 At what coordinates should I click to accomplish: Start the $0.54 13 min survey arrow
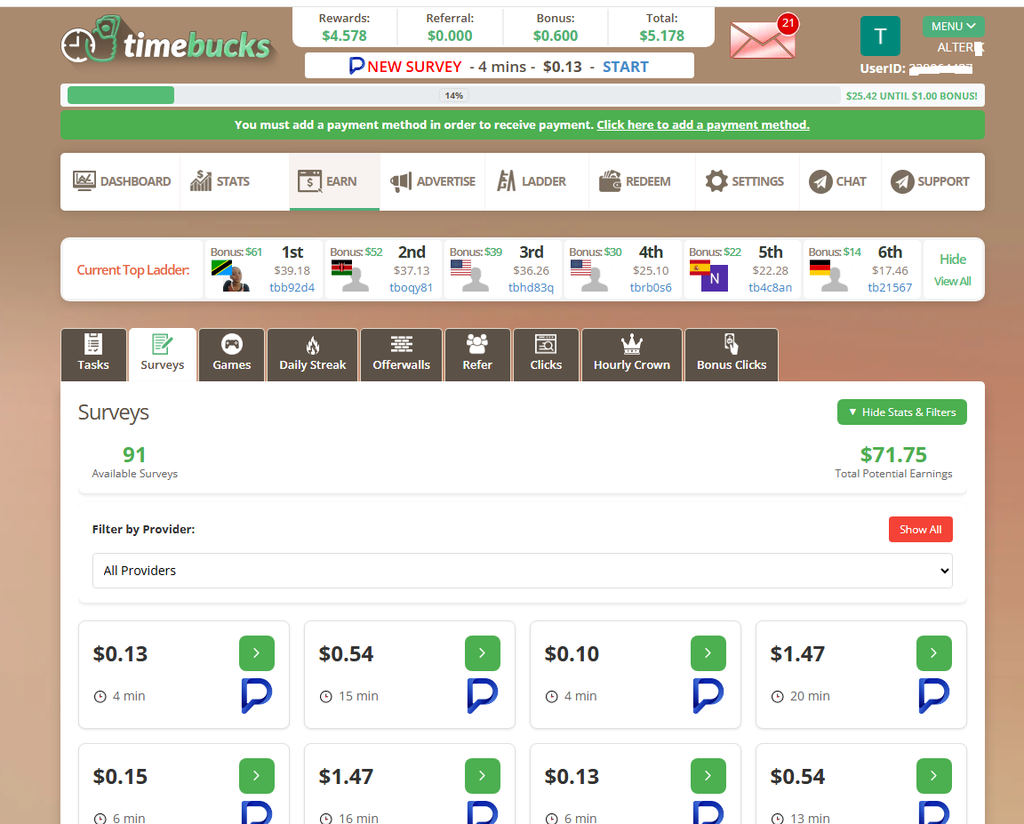point(934,776)
